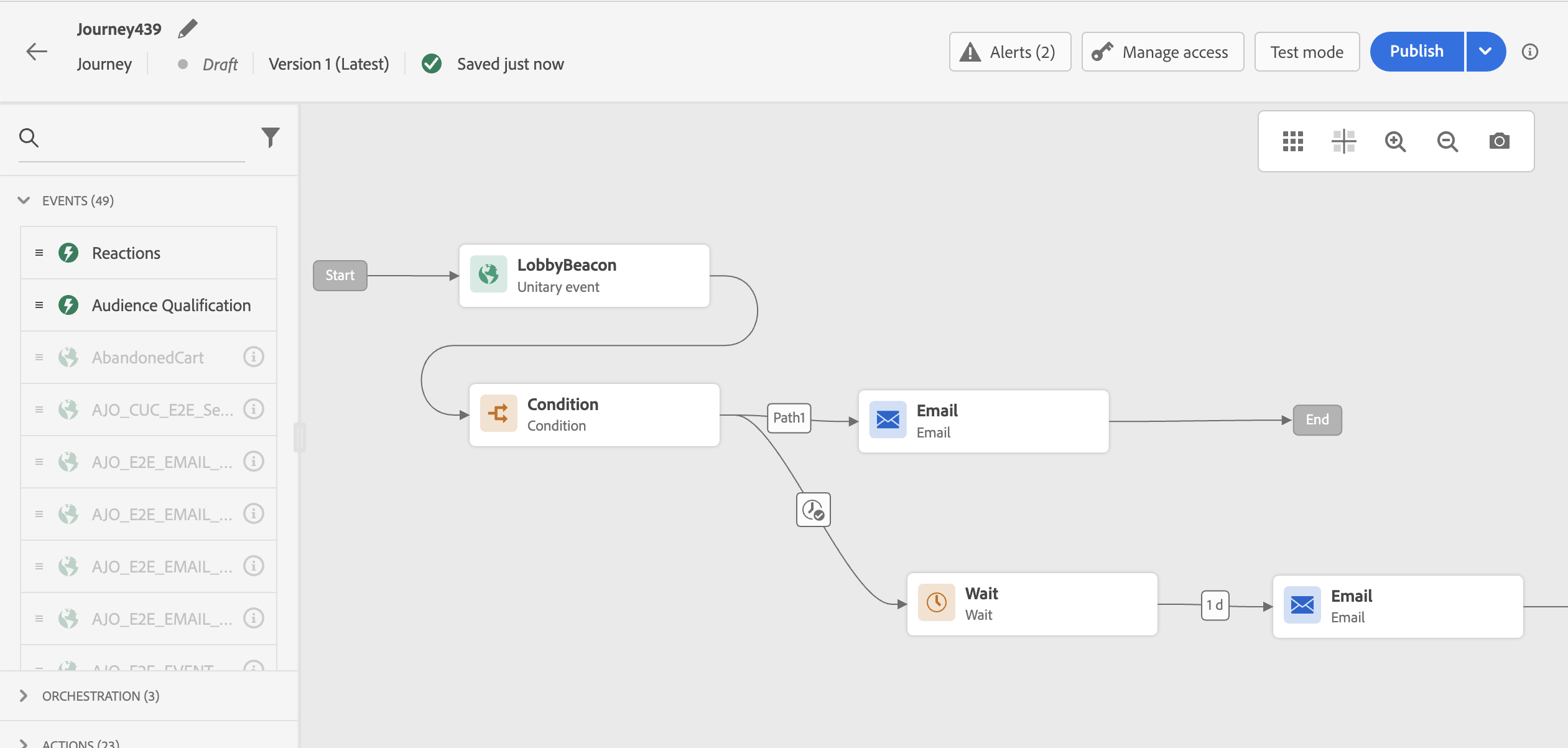This screenshot has height=748, width=1568.
Task: Click the zoom out magnifier icon
Action: tap(1447, 141)
